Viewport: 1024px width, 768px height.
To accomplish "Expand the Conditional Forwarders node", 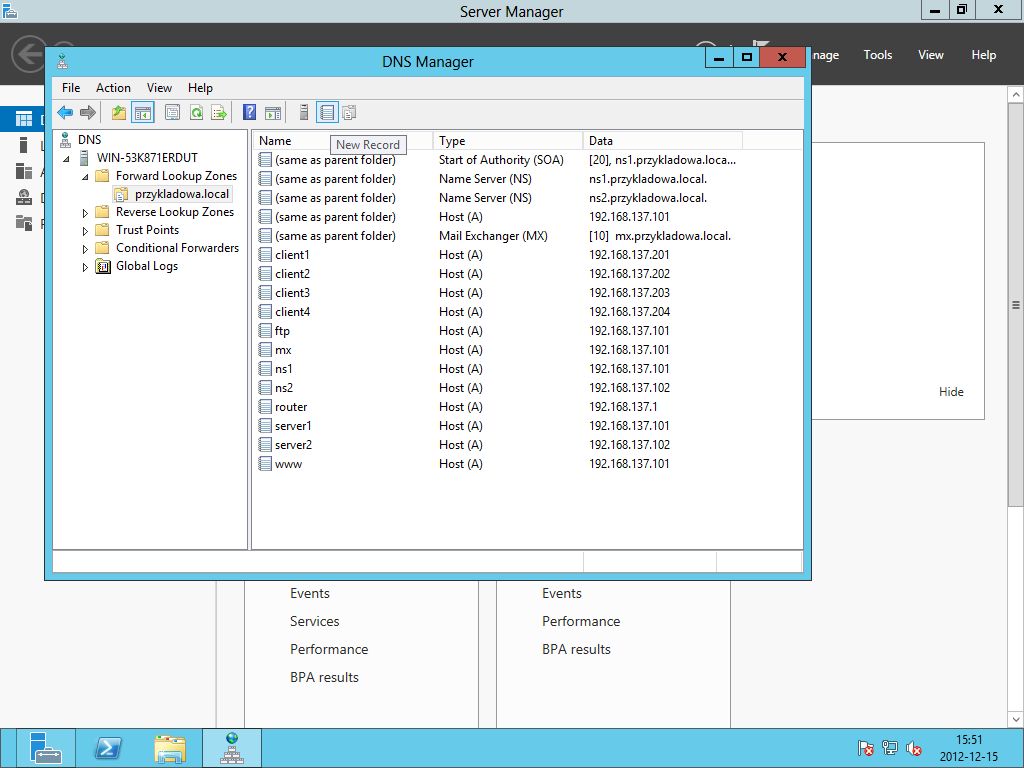I will point(85,249).
